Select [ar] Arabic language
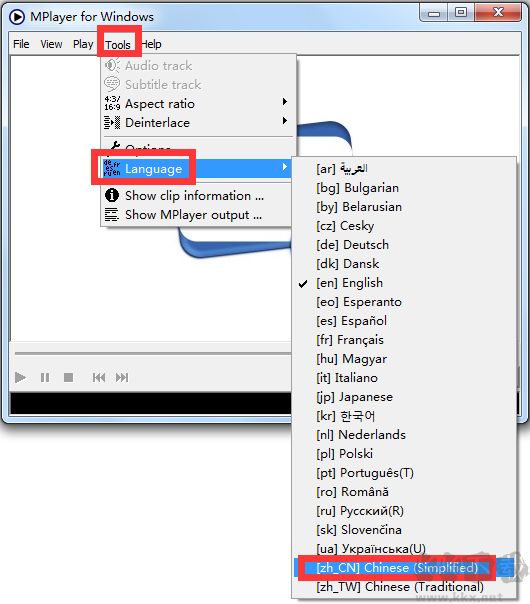 (x=404, y=169)
